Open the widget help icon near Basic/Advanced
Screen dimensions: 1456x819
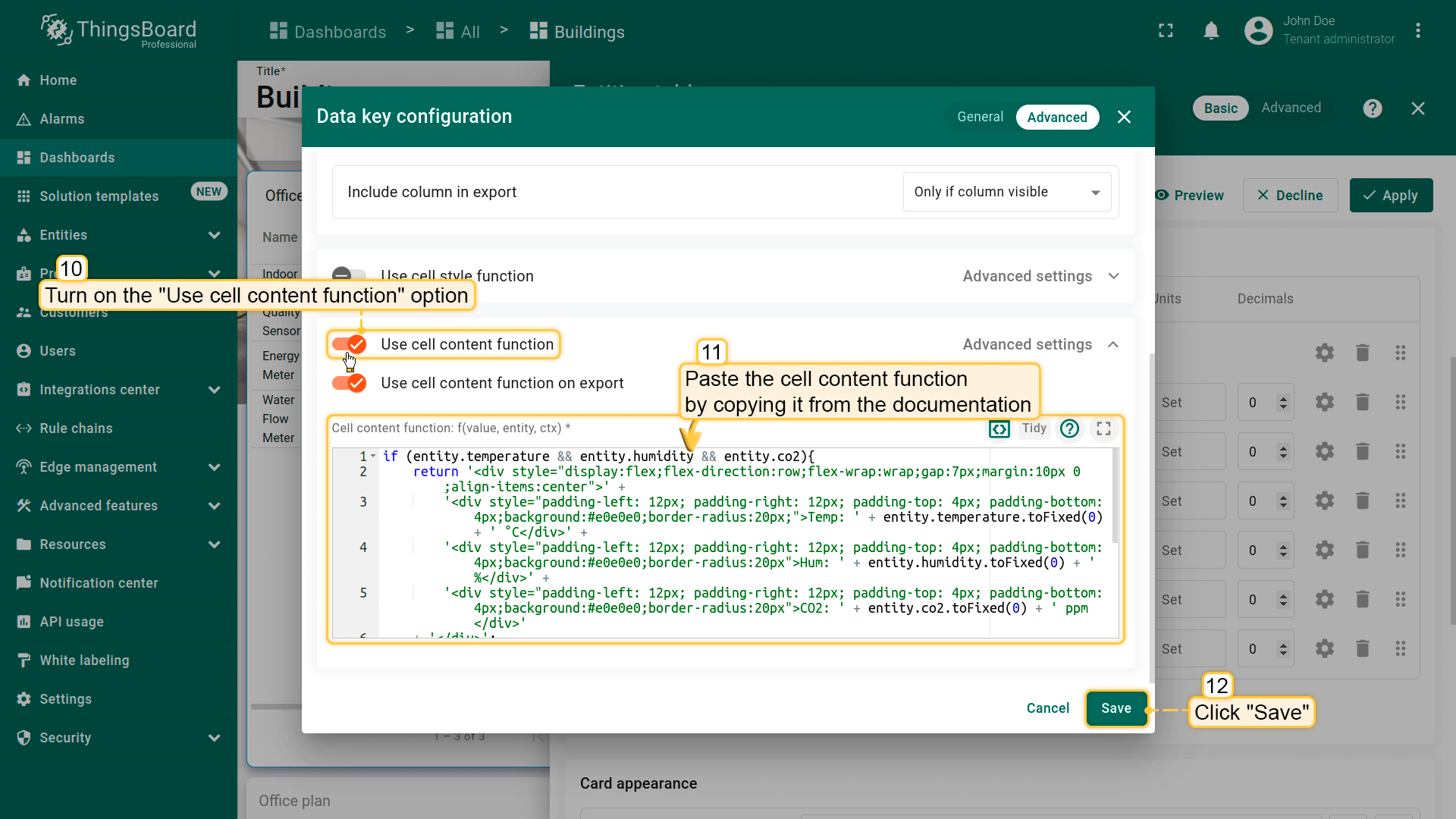tap(1372, 108)
